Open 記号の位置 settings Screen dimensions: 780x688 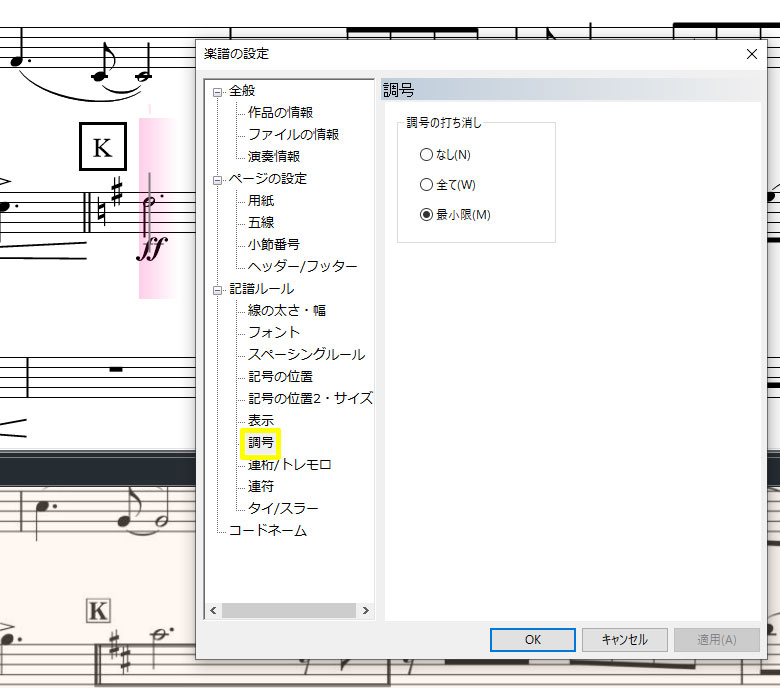tap(281, 377)
